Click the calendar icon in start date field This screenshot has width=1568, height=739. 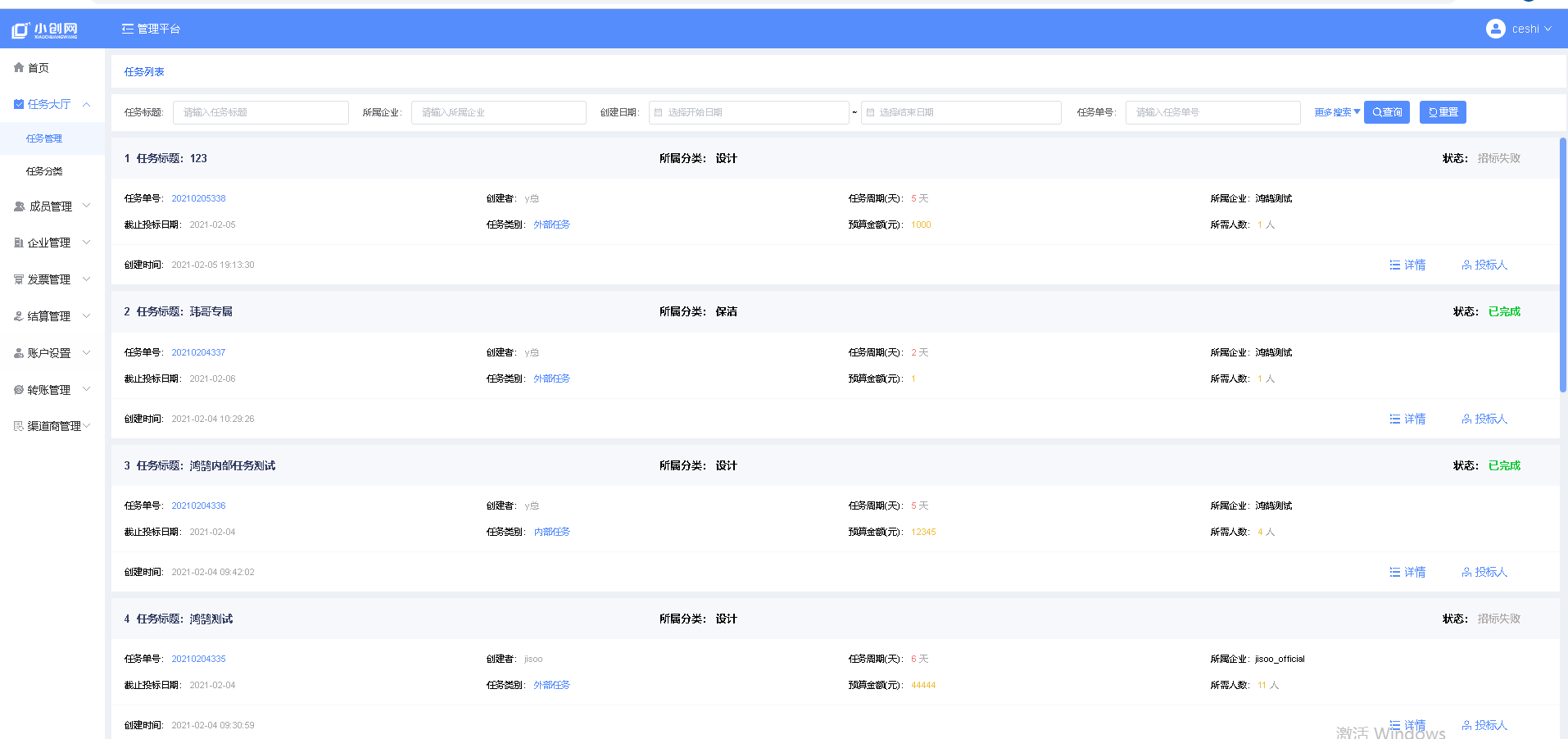pos(658,112)
